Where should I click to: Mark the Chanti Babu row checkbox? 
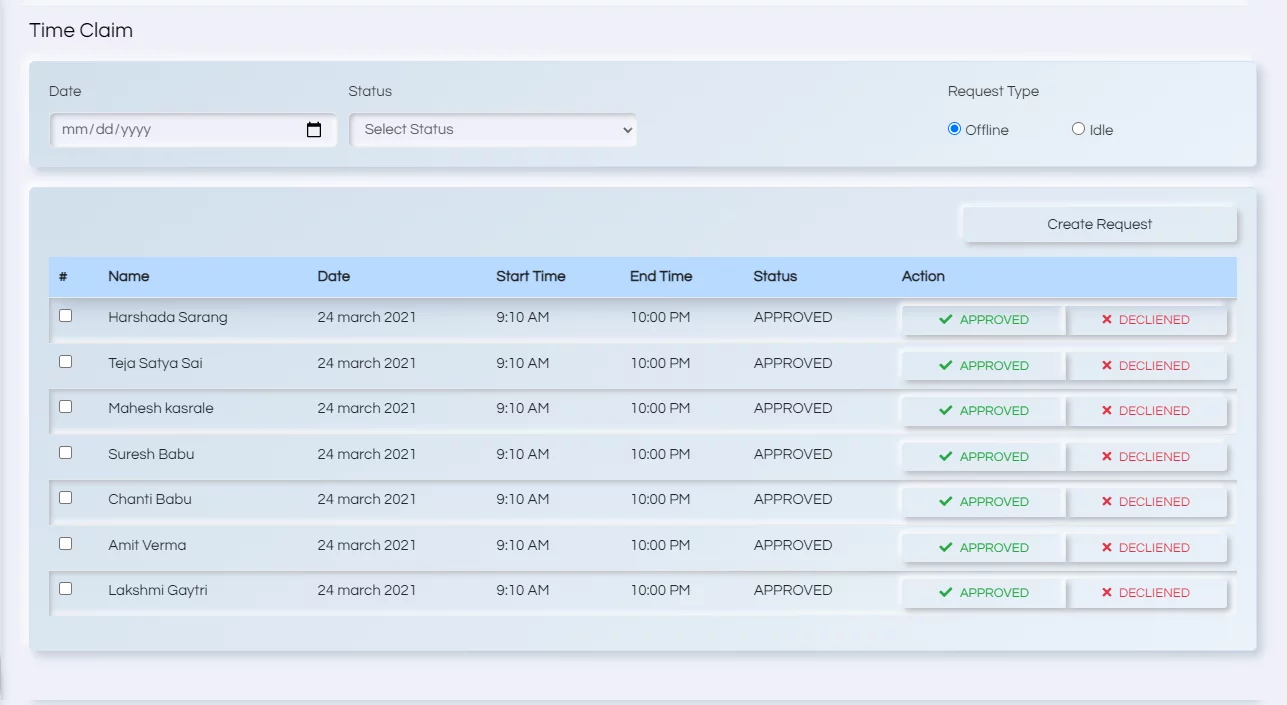(66, 497)
